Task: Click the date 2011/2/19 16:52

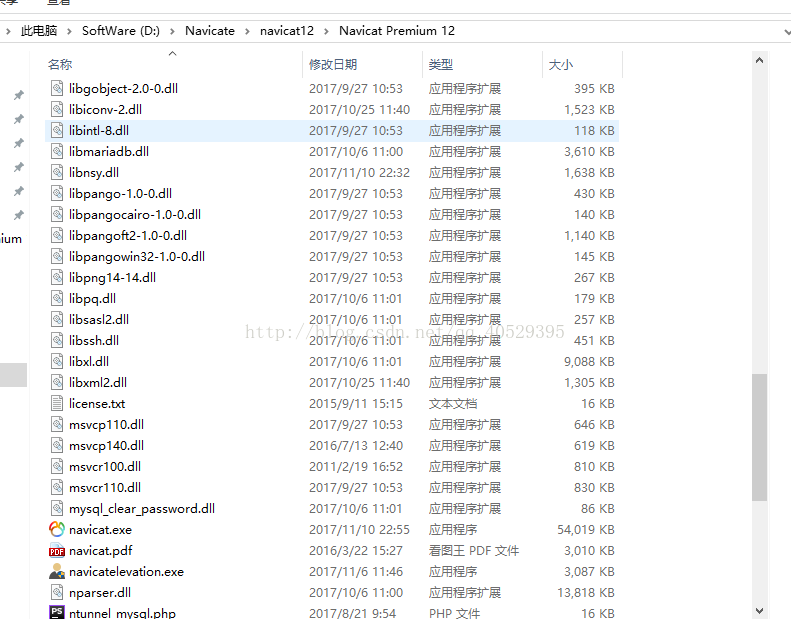Action: click(x=356, y=466)
